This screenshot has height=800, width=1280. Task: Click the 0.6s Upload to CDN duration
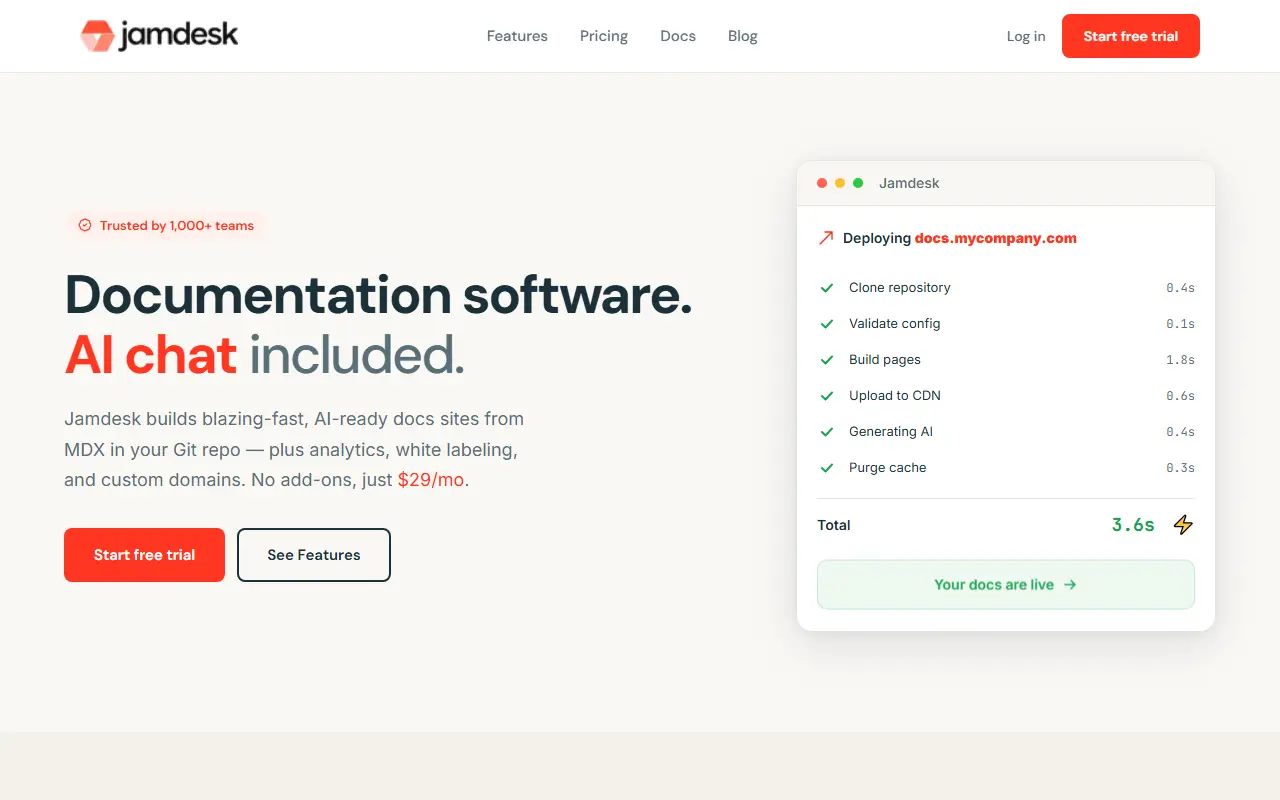(1180, 396)
